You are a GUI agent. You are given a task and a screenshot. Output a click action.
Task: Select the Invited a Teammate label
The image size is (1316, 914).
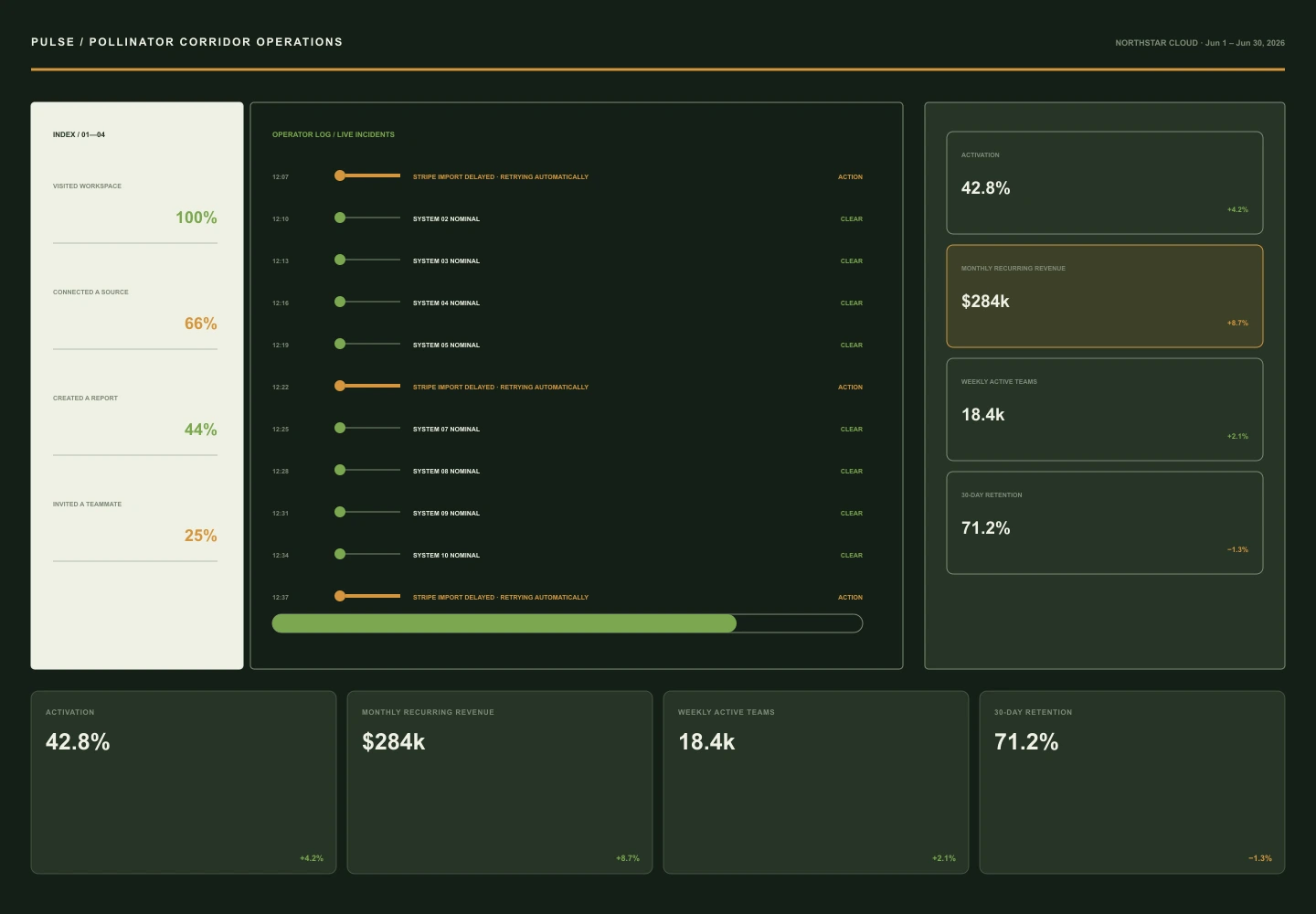pos(87,504)
